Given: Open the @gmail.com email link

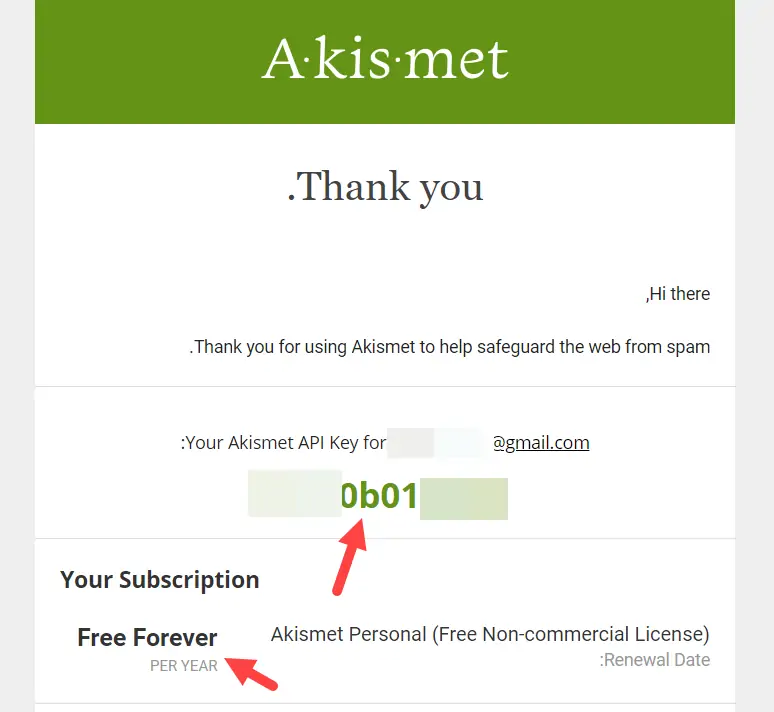Looking at the screenshot, I should point(541,442).
